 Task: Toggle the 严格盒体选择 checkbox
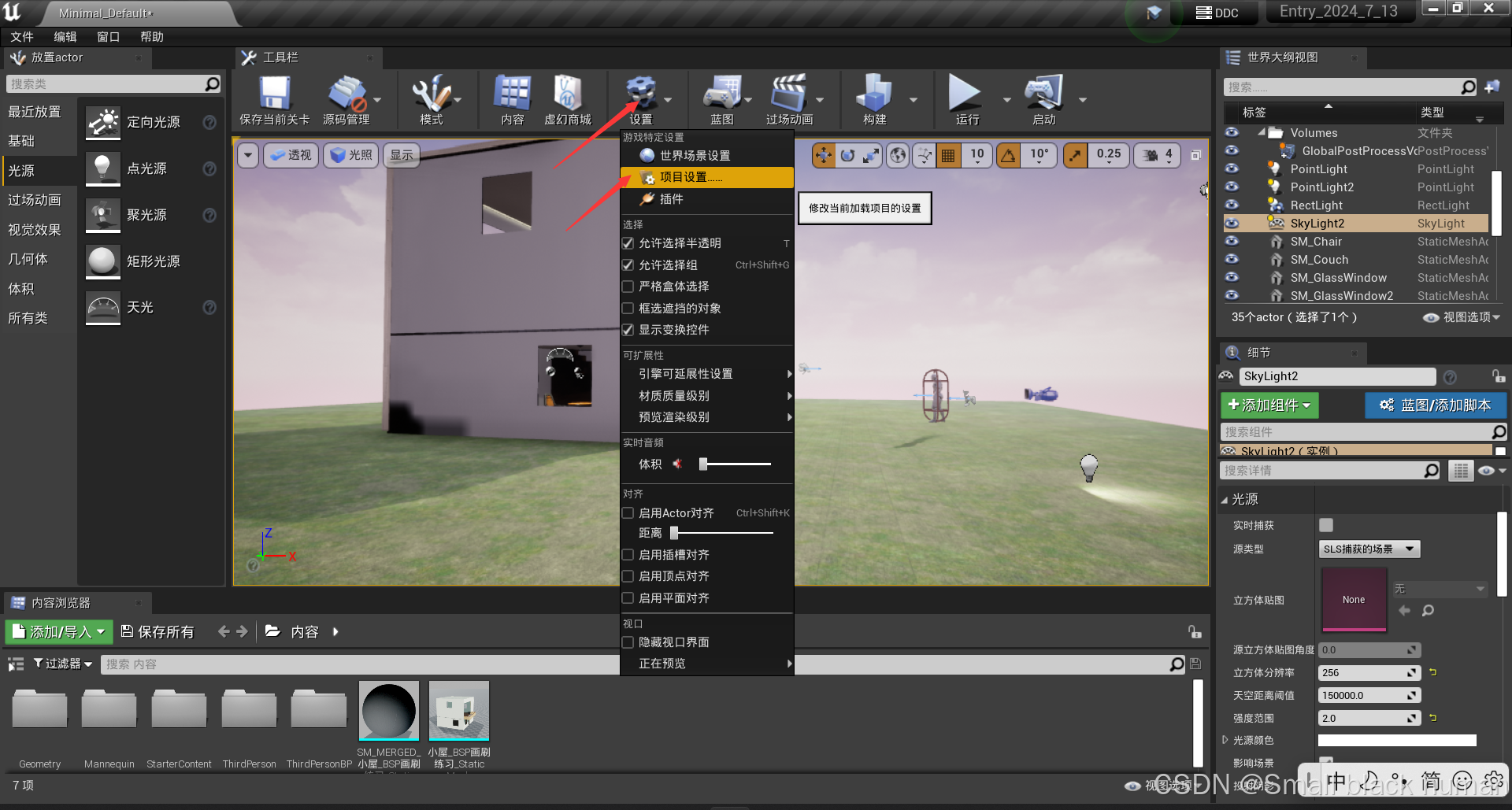(628, 287)
